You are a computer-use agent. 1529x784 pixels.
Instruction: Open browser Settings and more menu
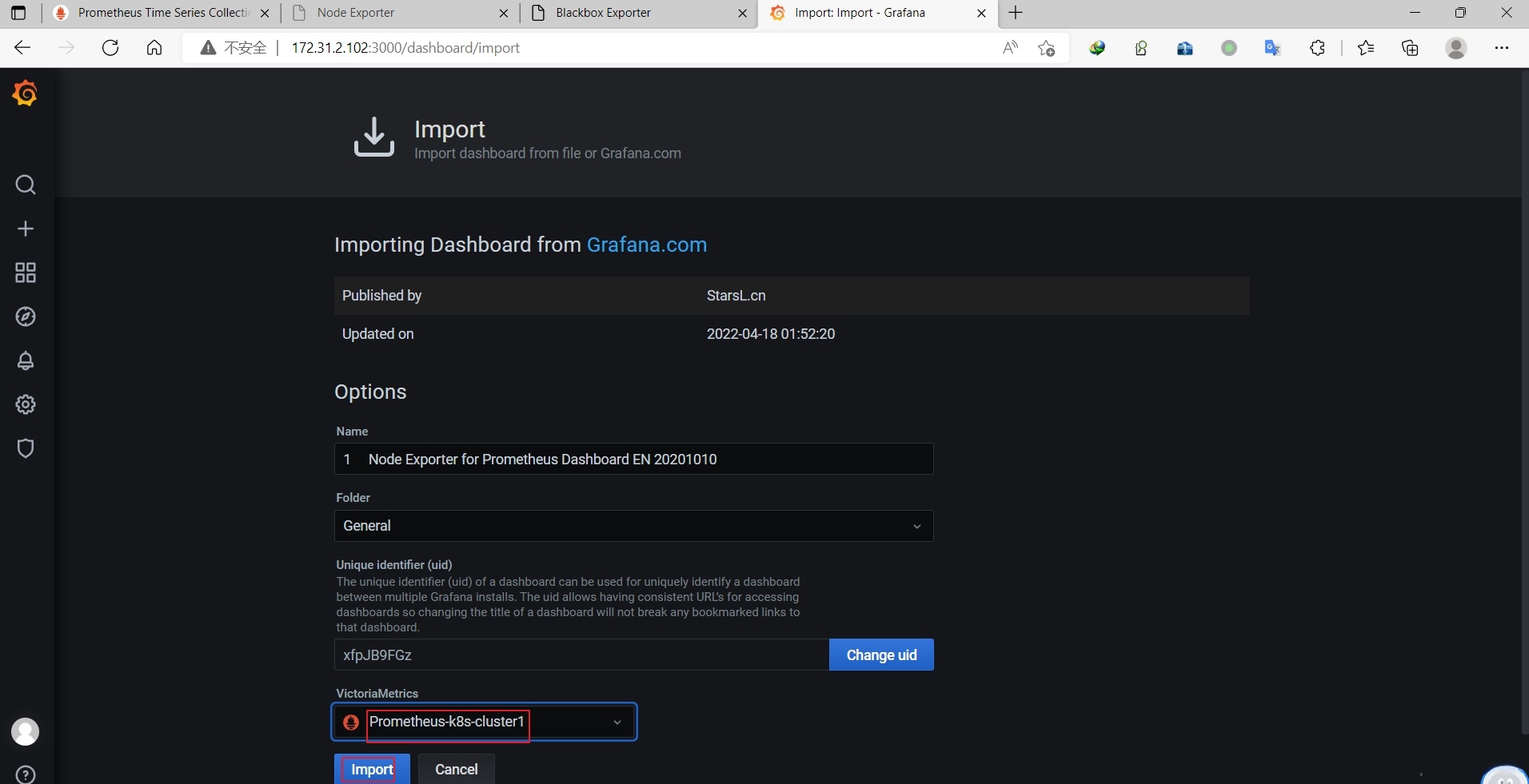point(1502,48)
